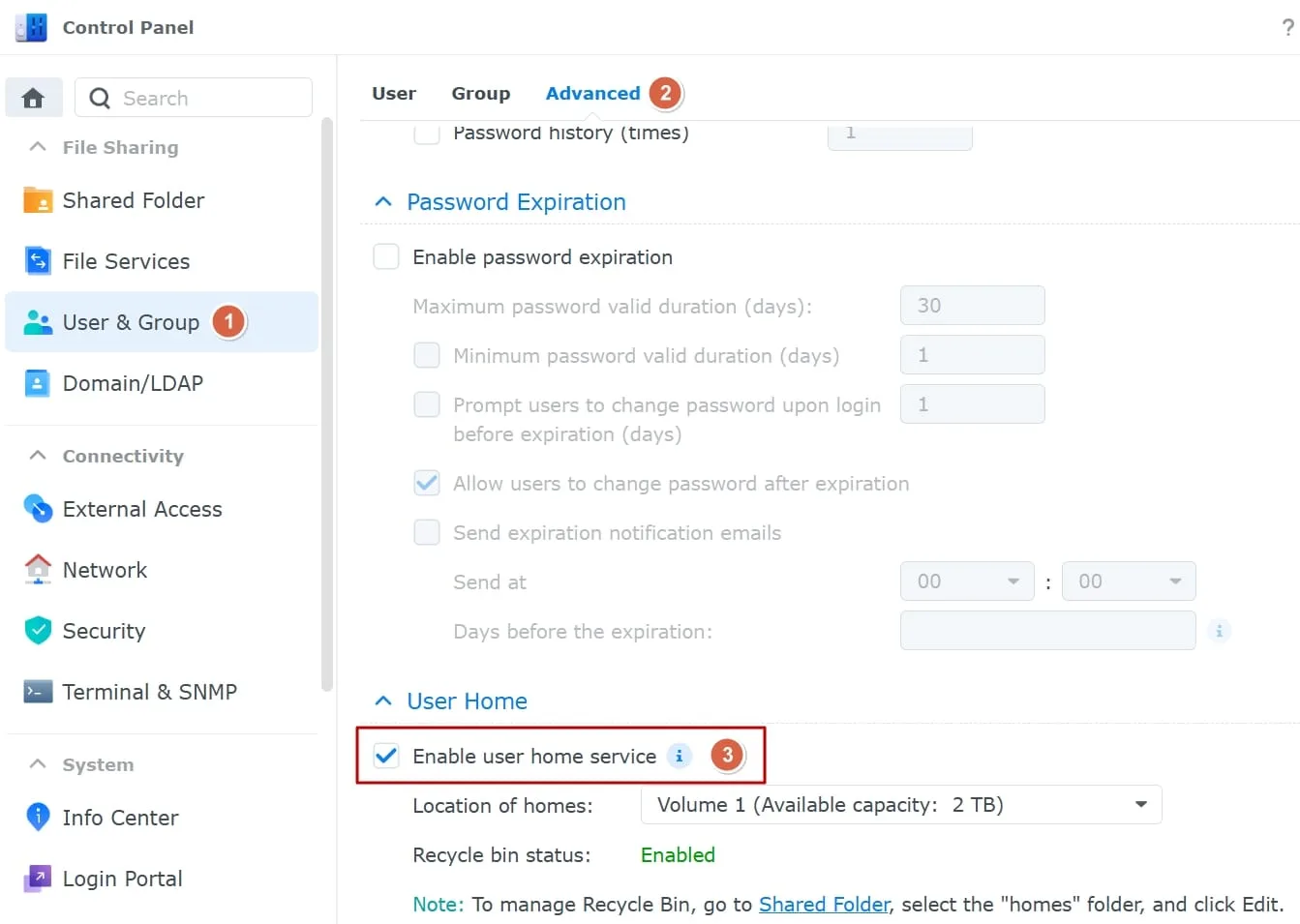Collapse File Sharing sidebar group
Screen dimensions: 1300x924
38,146
